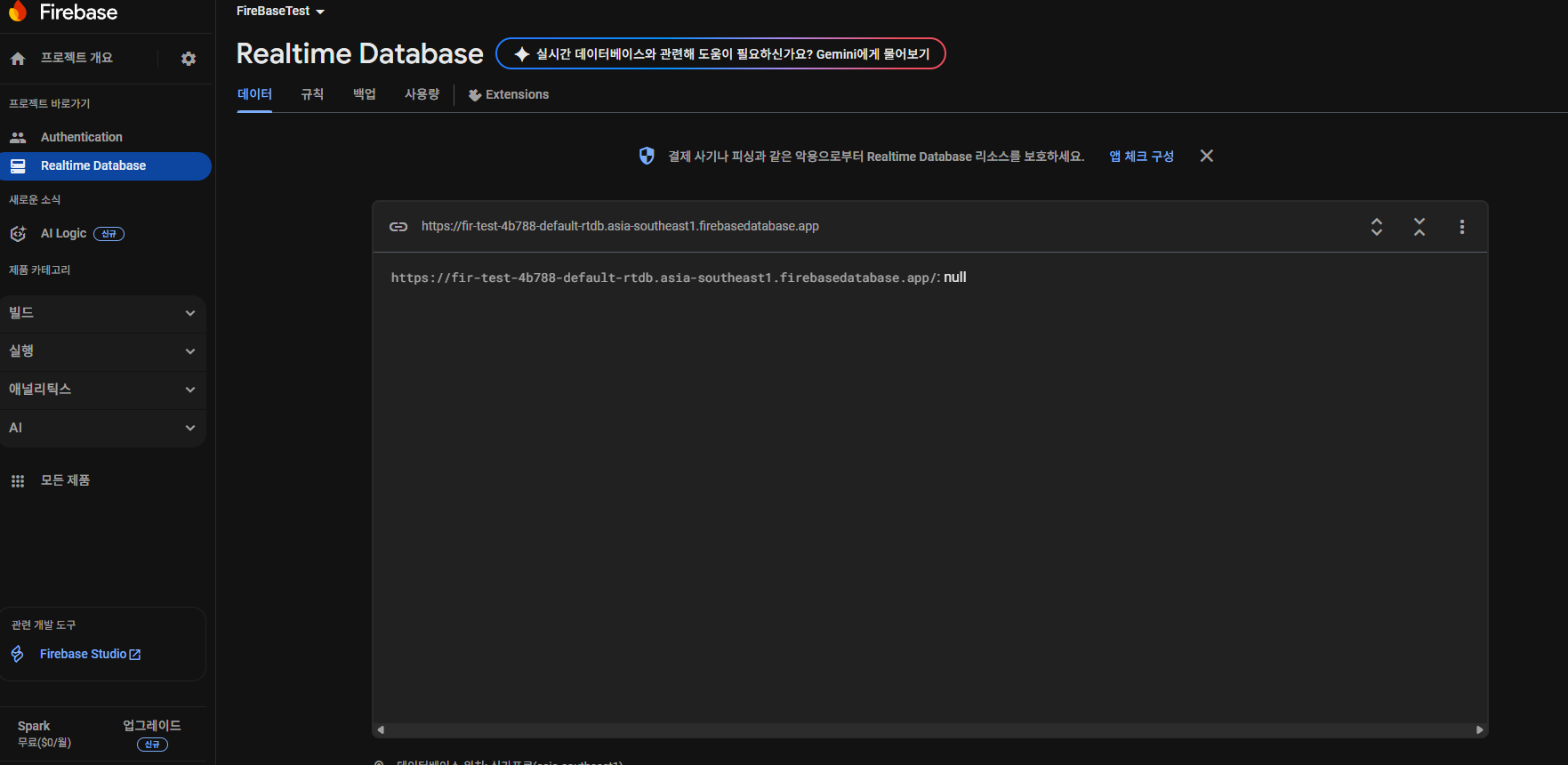Open the database three-dot menu
Image resolution: width=1568 pixels, height=765 pixels.
pyautogui.click(x=1462, y=227)
